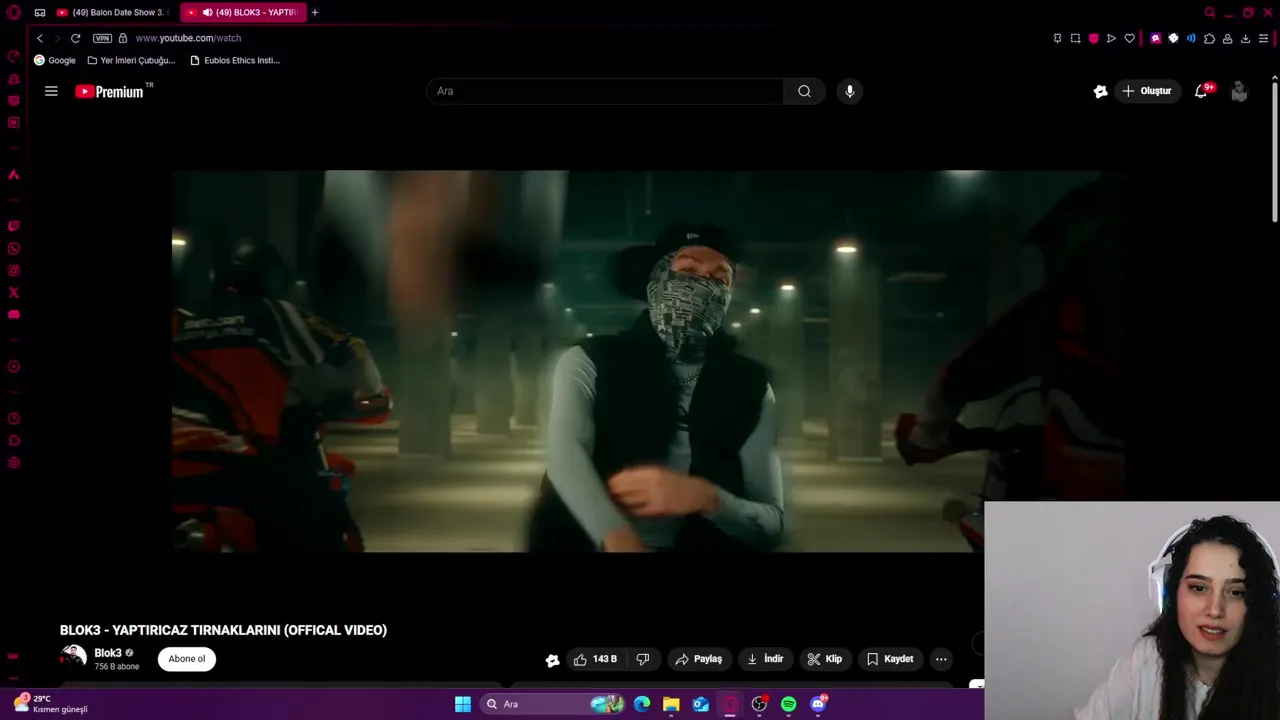Image resolution: width=1280 pixels, height=720 pixels.
Task: Open the workspaces icon left of tabs
Action: click(x=40, y=12)
